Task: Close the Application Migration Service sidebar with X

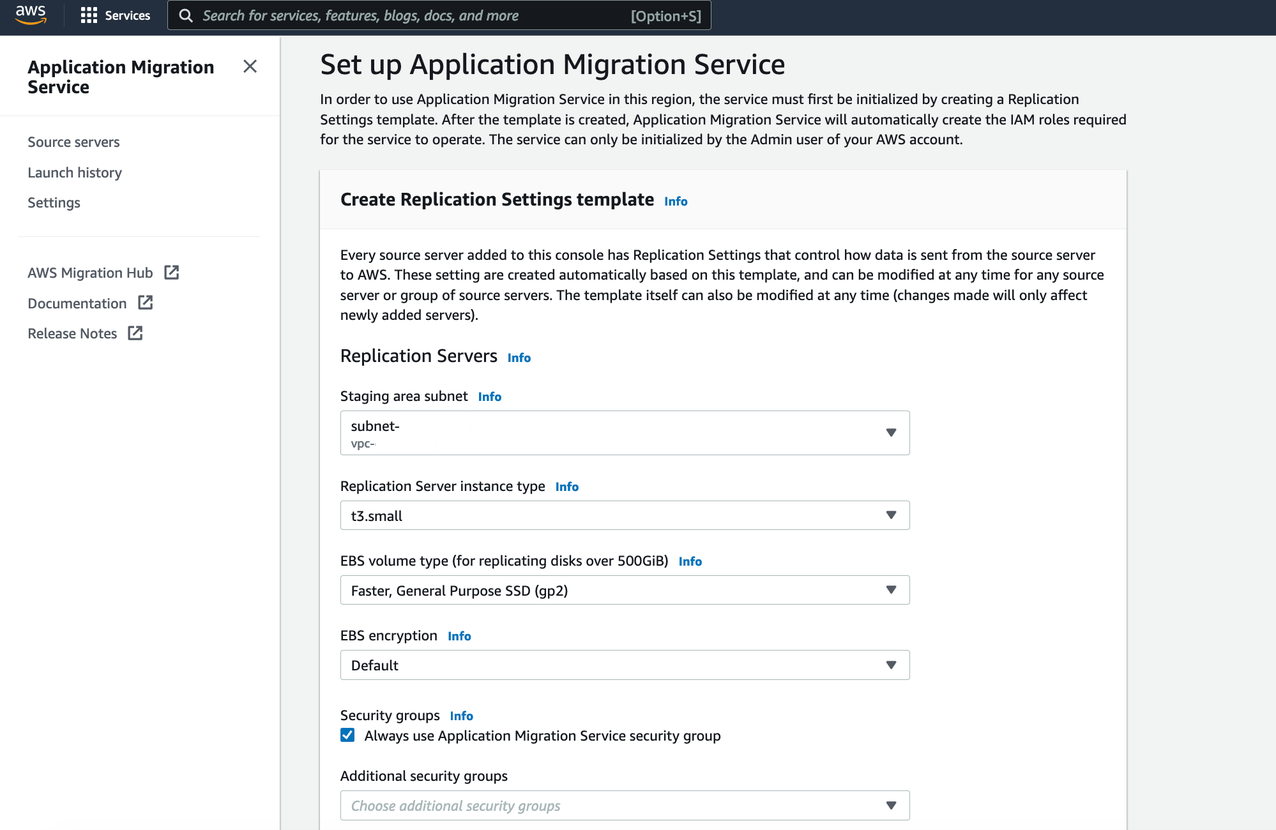Action: click(x=249, y=66)
